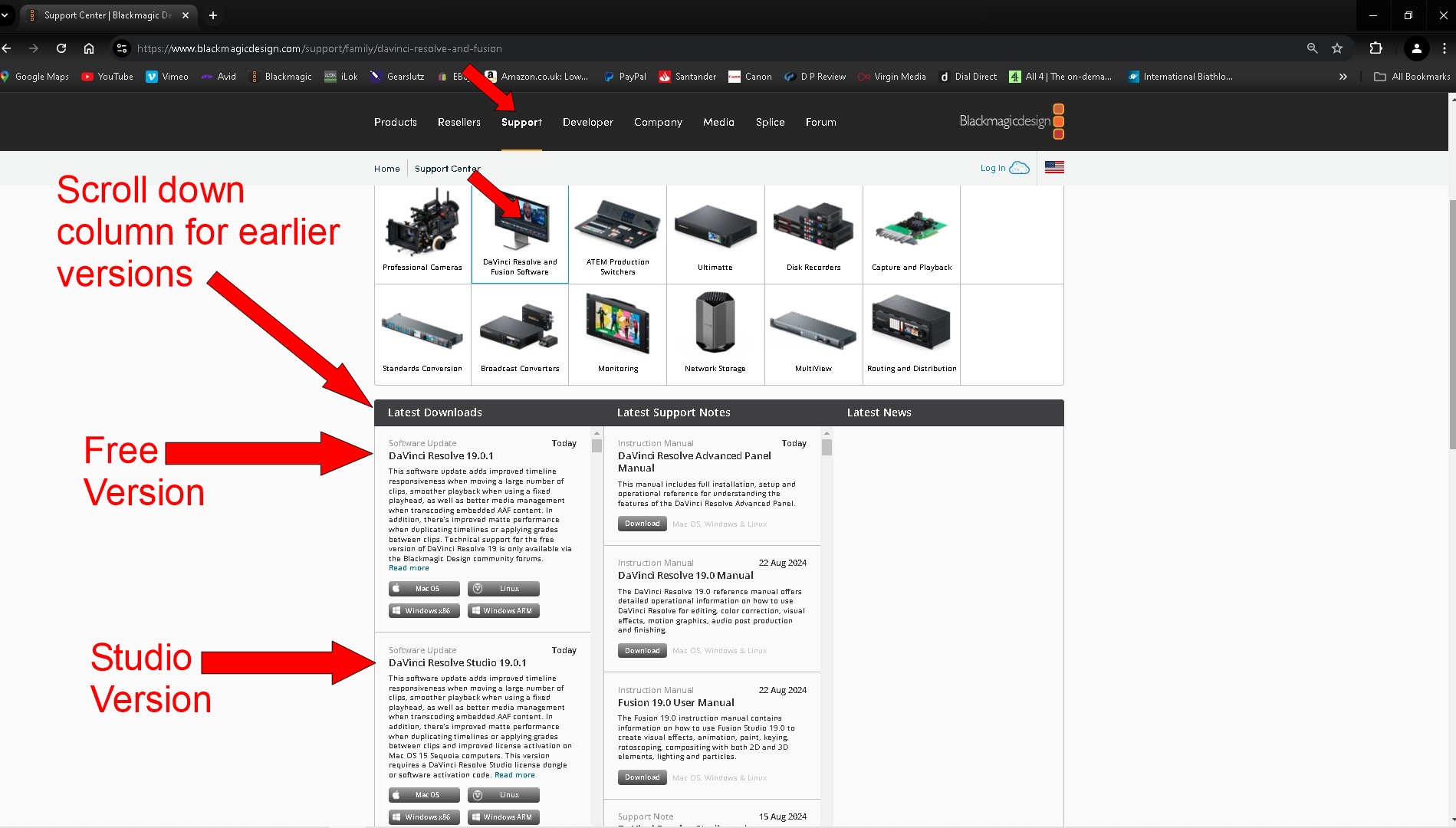Click the Blackmagicdesign logo
This screenshot has width=1456, height=828.
1011,121
